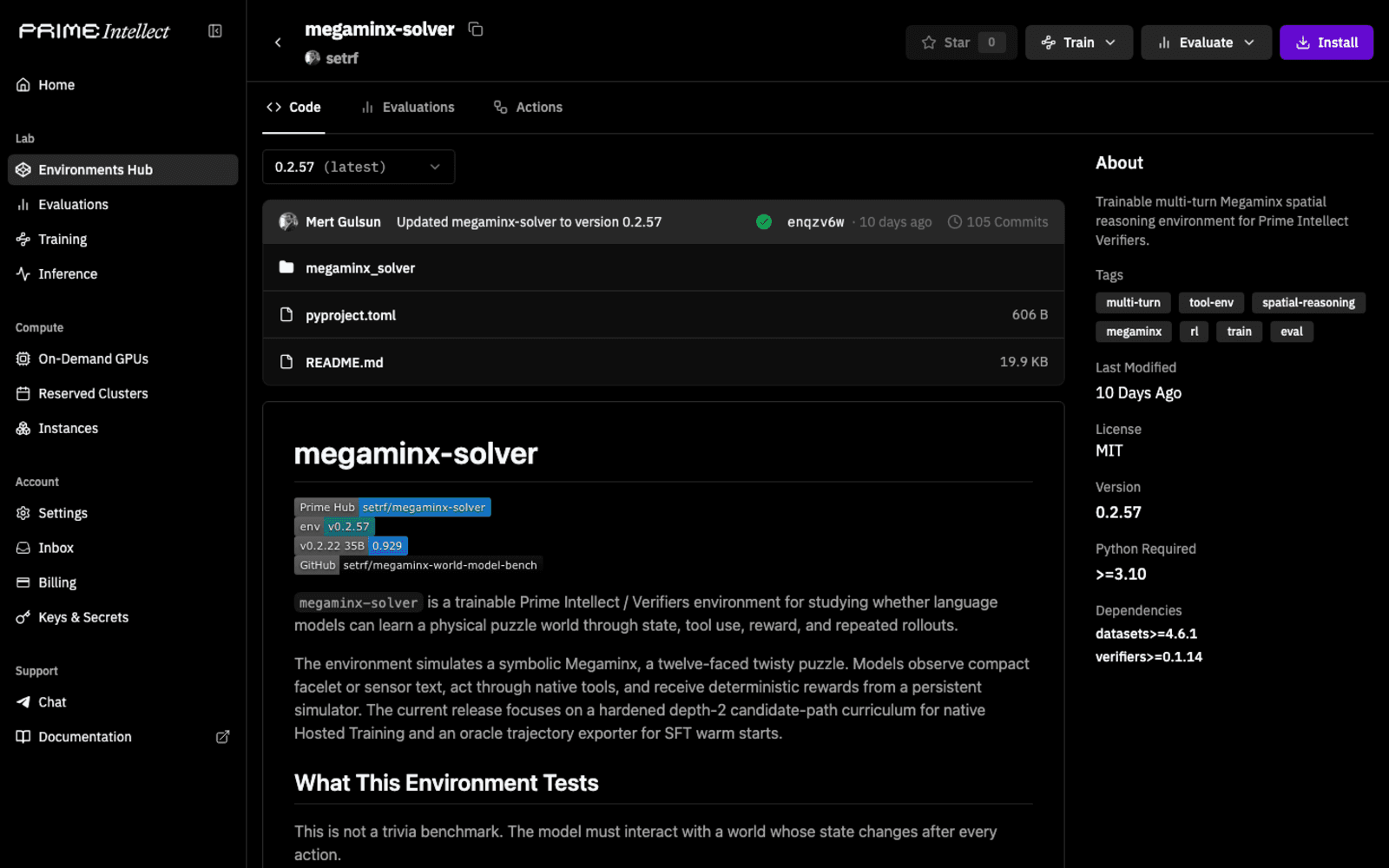Screen dimensions: 1389x868
Task: Open the Billing page
Action: pos(122,582)
